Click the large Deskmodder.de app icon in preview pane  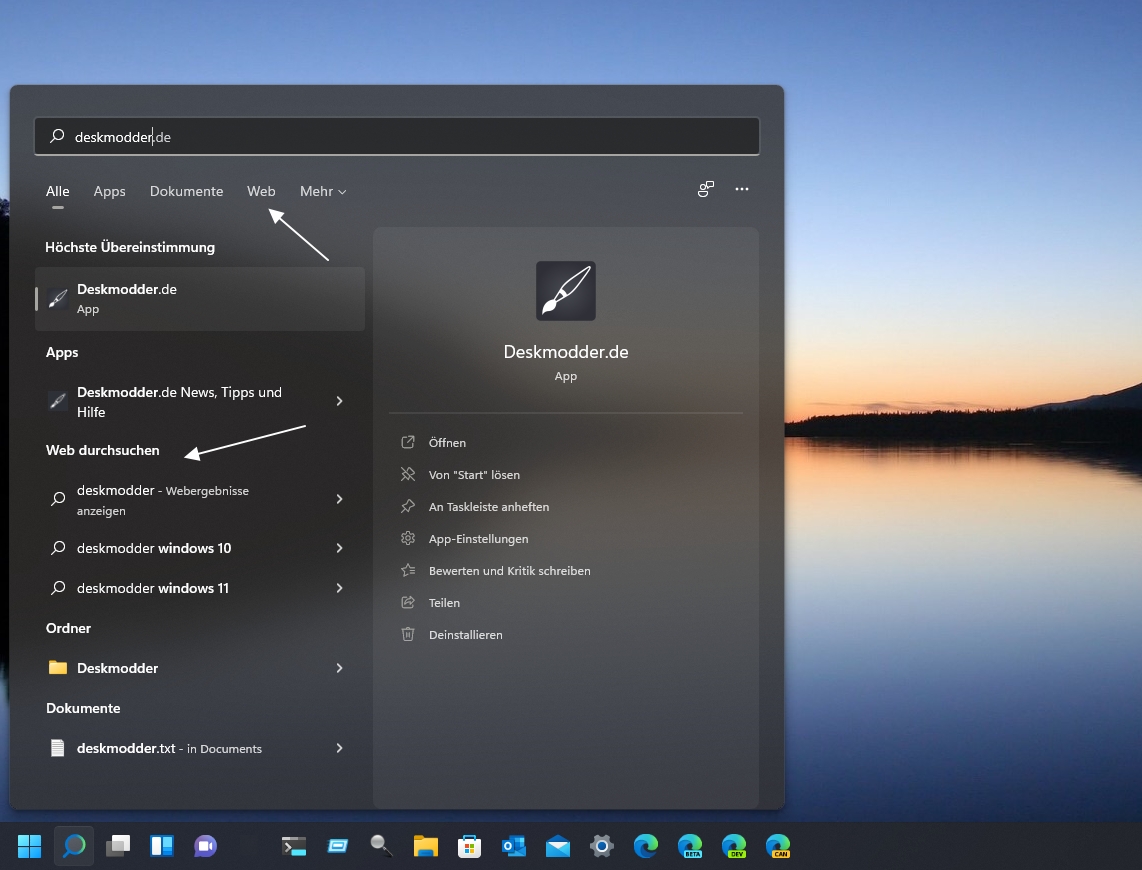[566, 291]
